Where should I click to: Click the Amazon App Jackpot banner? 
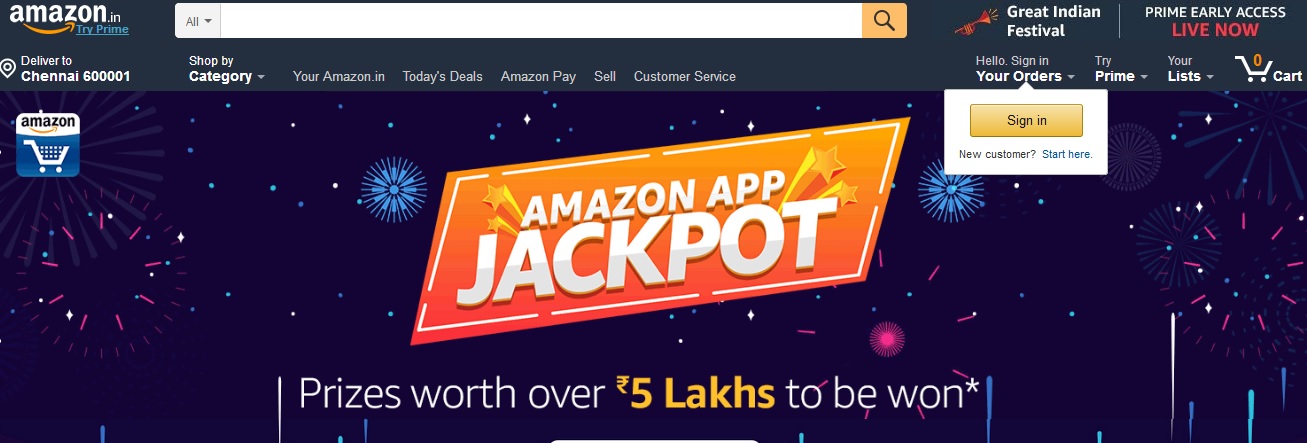[x=660, y=230]
